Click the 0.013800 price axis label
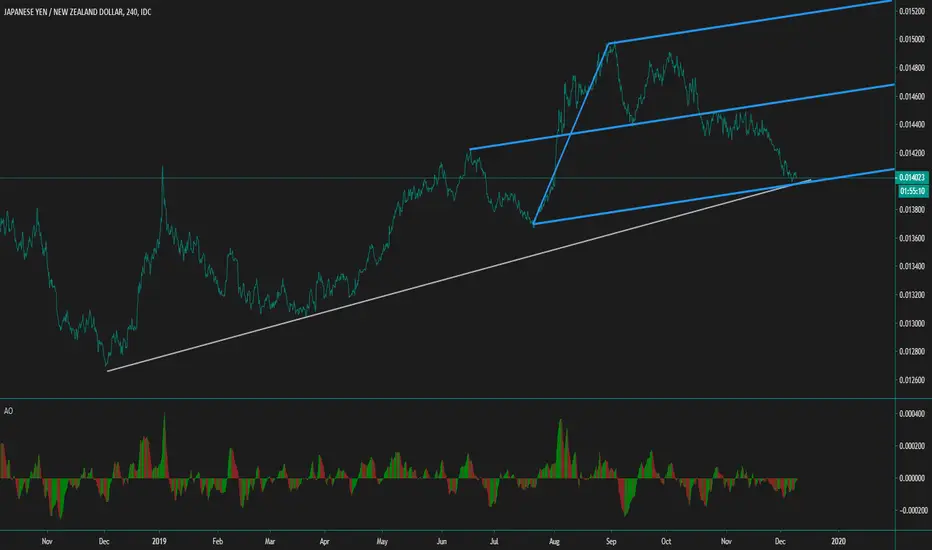The image size is (932, 550). coord(912,209)
